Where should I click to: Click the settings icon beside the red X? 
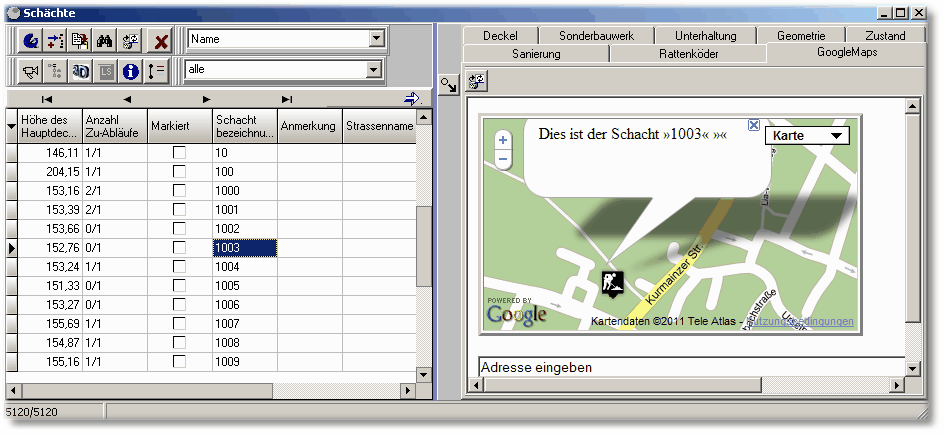pyautogui.click(x=130, y=41)
